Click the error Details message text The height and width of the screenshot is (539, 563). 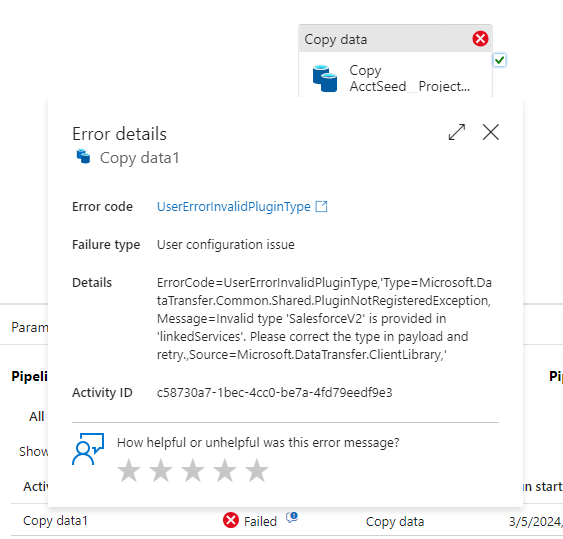tap(324, 319)
